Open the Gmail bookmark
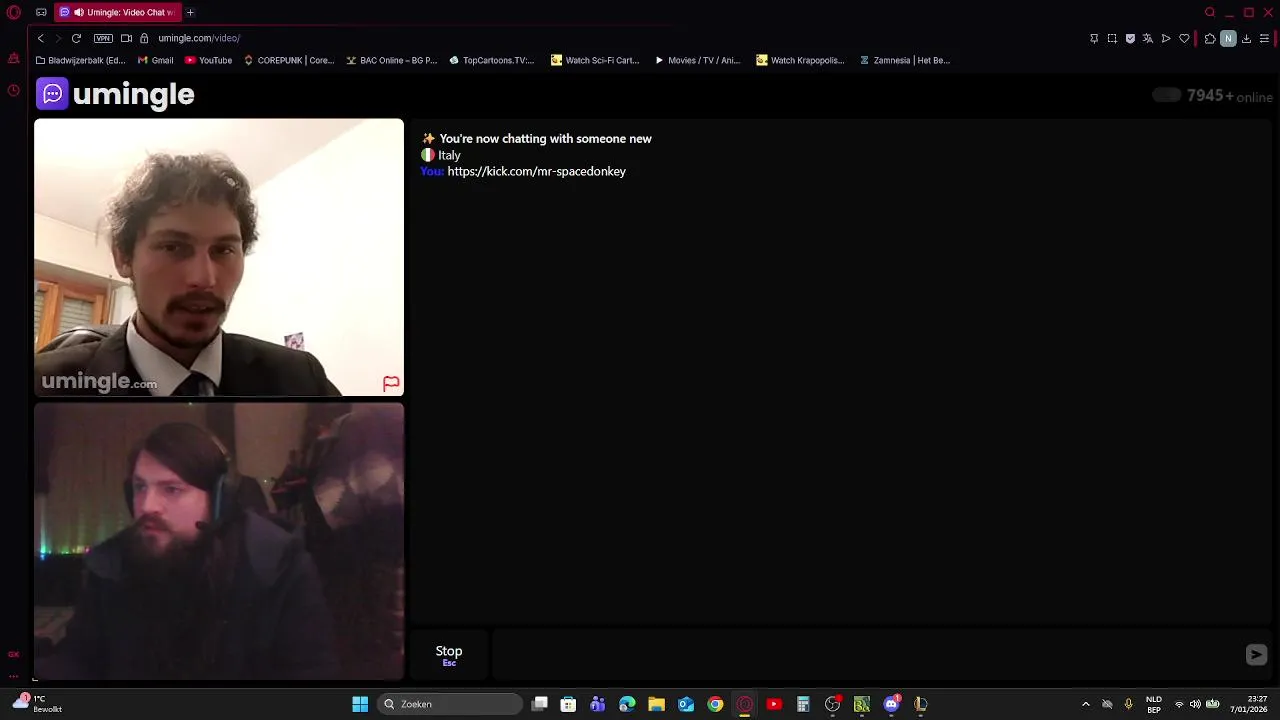1280x720 pixels. [x=156, y=60]
